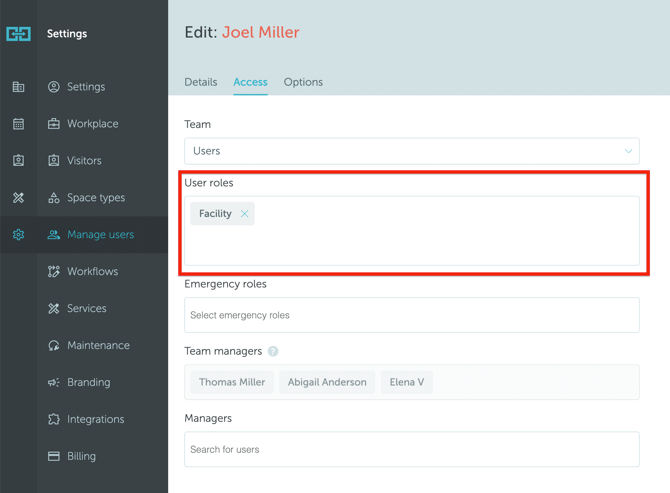The image size is (670, 493).
Task: Click the help icon beside Team managers
Action: tap(273, 352)
